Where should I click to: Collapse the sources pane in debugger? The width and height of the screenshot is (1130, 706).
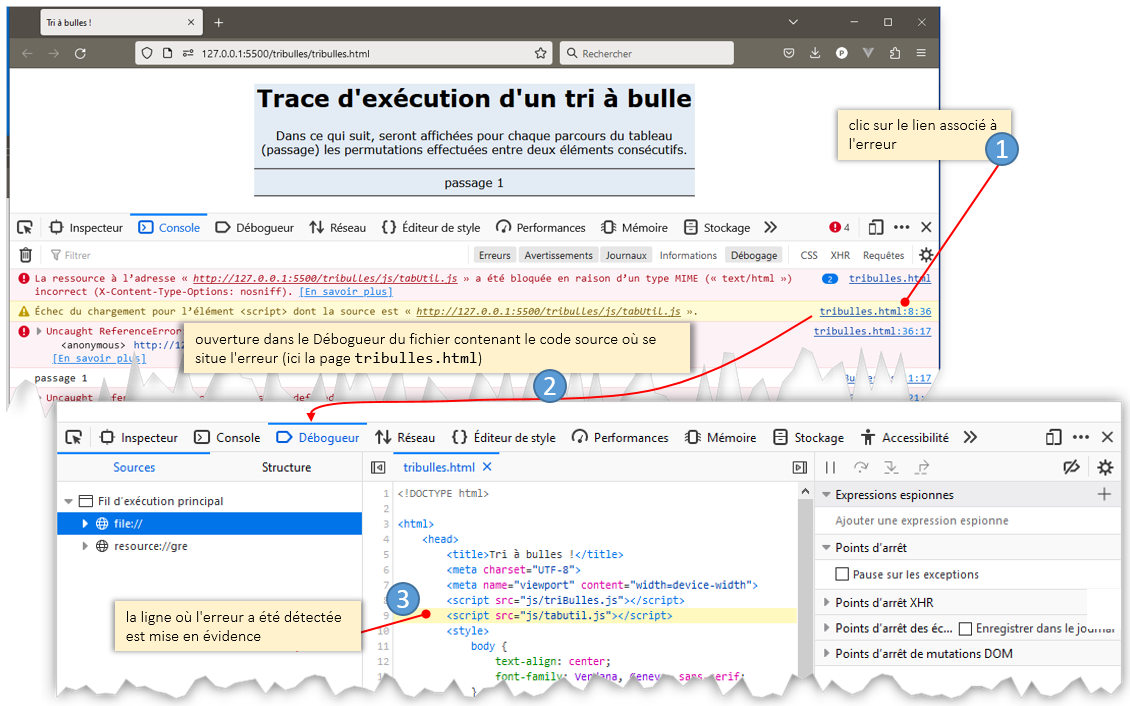378,467
